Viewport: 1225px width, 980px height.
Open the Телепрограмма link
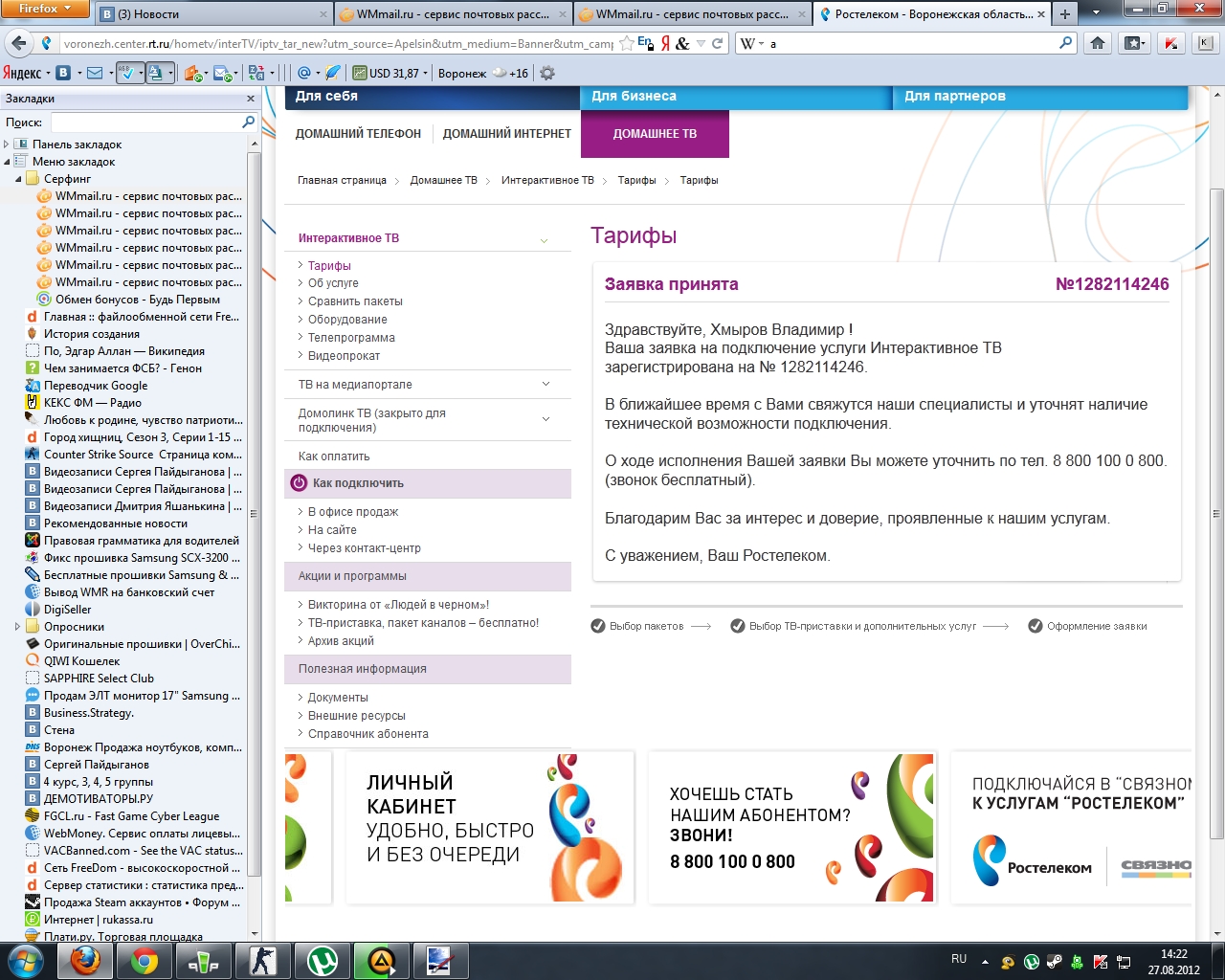point(351,338)
